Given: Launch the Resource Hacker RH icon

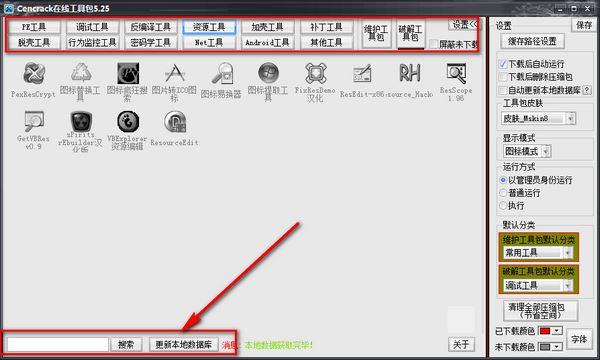Looking at the screenshot, I should (x=409, y=73).
